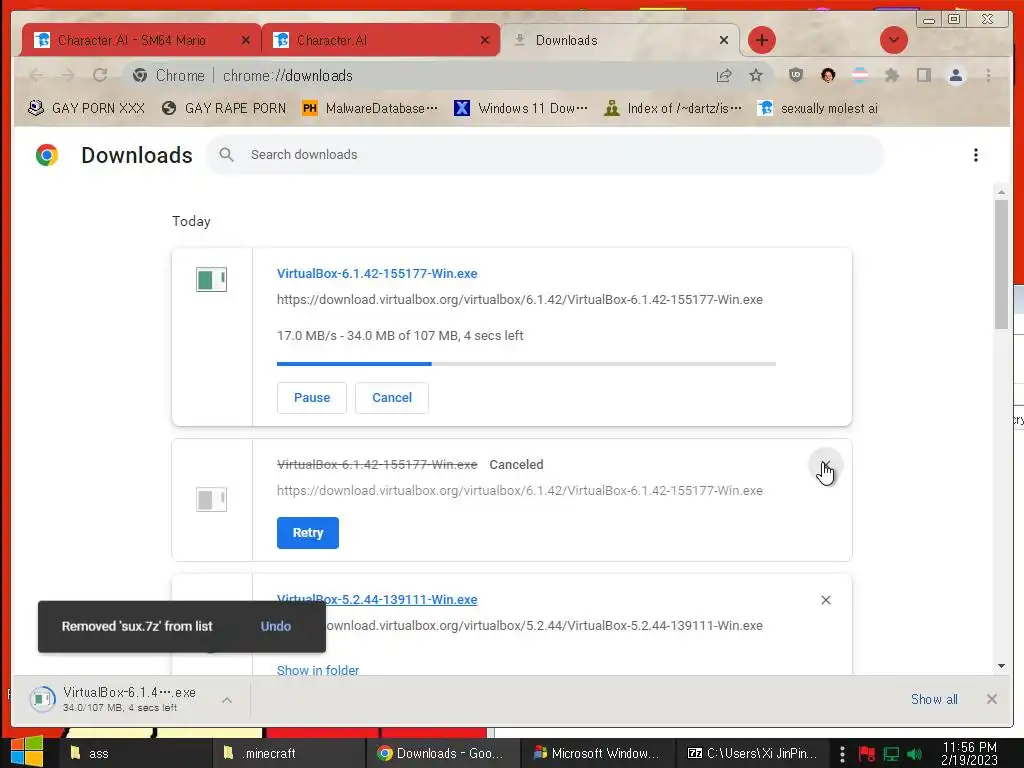
Task: Open the Windows 11 Dow… bookmark
Action: [520, 108]
